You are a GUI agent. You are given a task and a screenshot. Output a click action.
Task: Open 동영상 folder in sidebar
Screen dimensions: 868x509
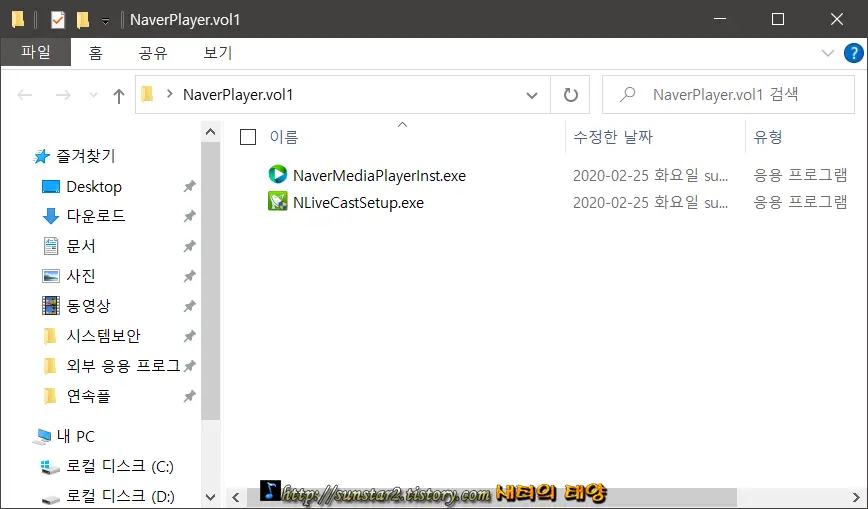click(88, 306)
